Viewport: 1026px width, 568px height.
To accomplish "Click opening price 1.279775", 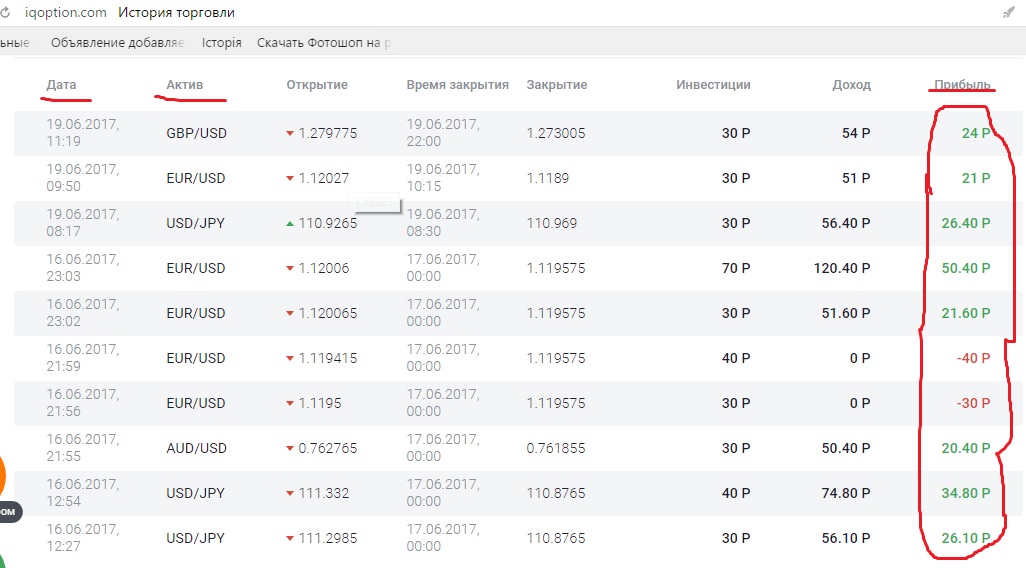I will click(328, 133).
